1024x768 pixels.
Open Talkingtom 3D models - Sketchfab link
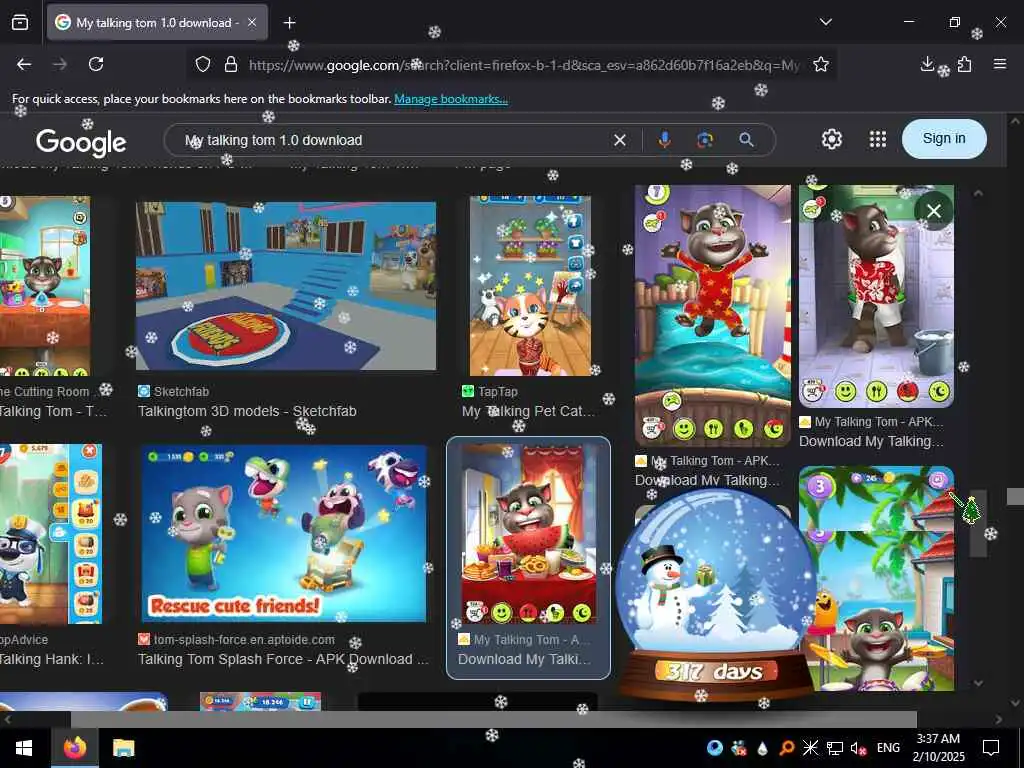(x=247, y=411)
